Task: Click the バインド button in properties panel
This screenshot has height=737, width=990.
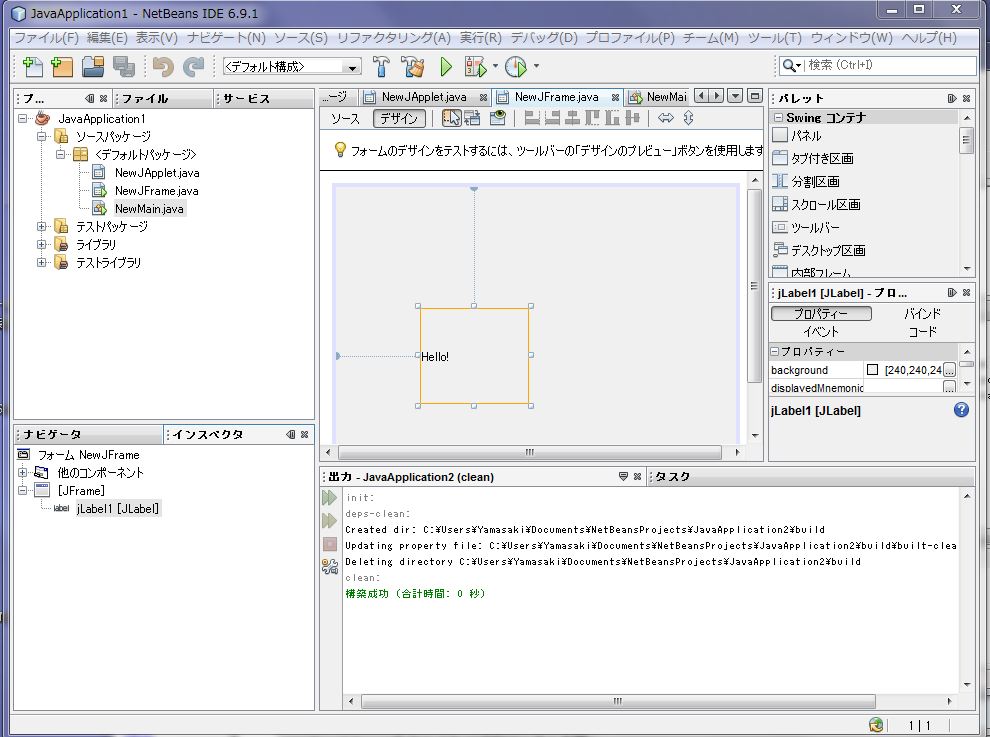Action: [x=922, y=314]
